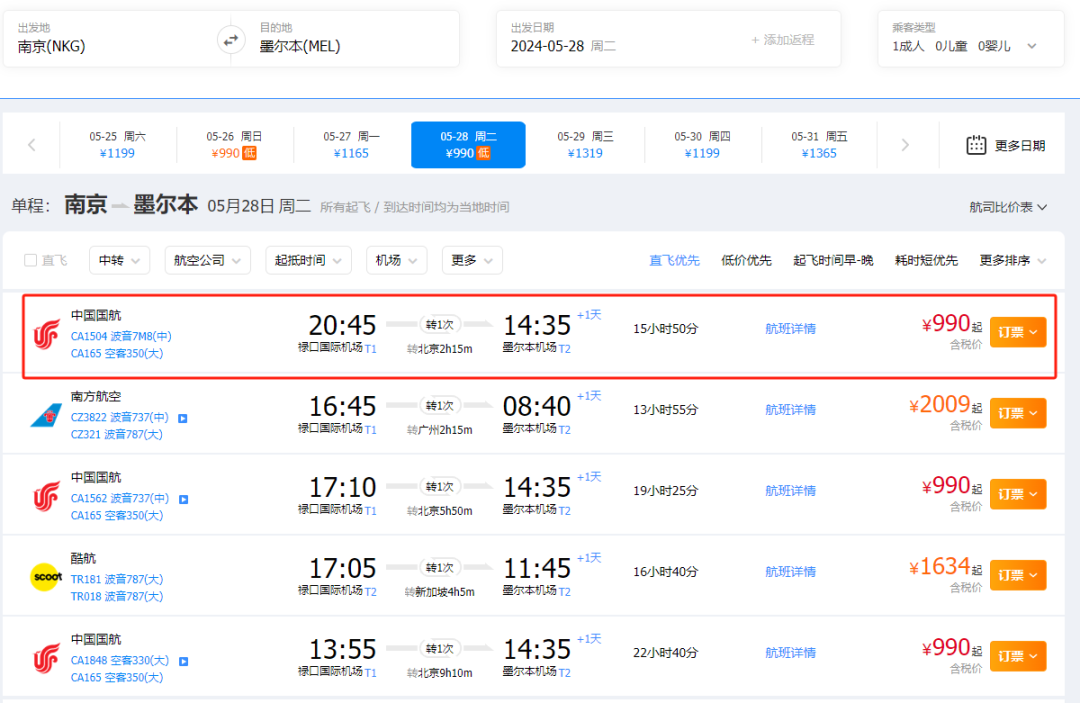Viewport: 1080px width, 703px height.
Task: Click flight number CZ321 波音787(大)
Action: point(117,434)
